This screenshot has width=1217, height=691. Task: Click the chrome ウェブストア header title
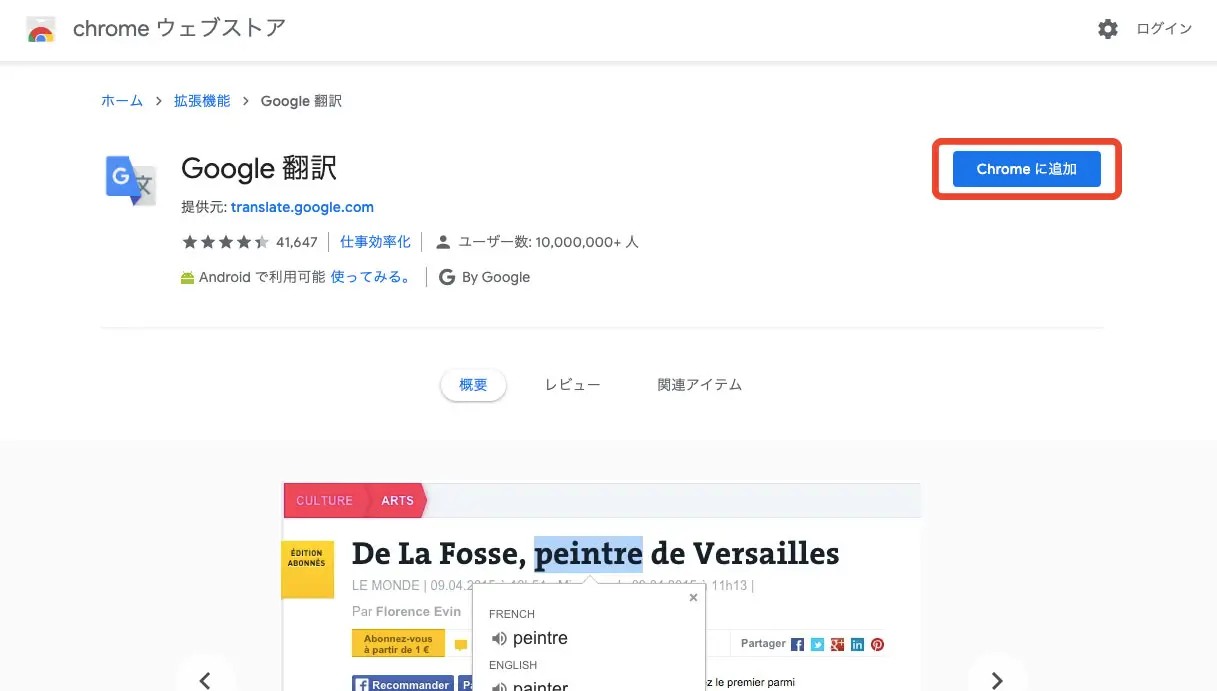[x=179, y=29]
